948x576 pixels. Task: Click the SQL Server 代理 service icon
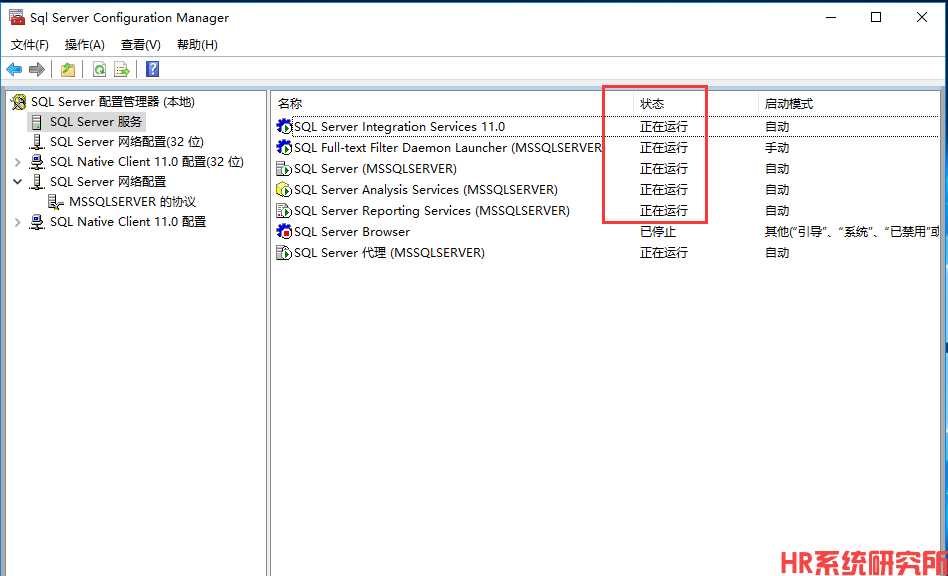click(284, 253)
